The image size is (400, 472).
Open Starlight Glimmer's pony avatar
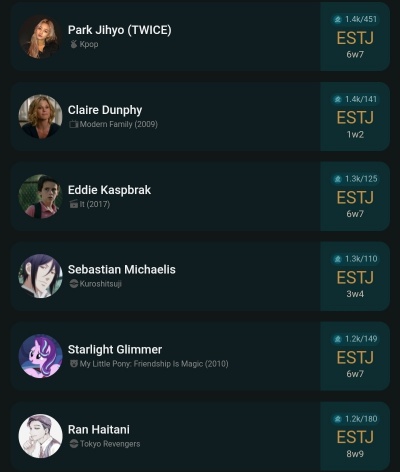tap(40, 356)
